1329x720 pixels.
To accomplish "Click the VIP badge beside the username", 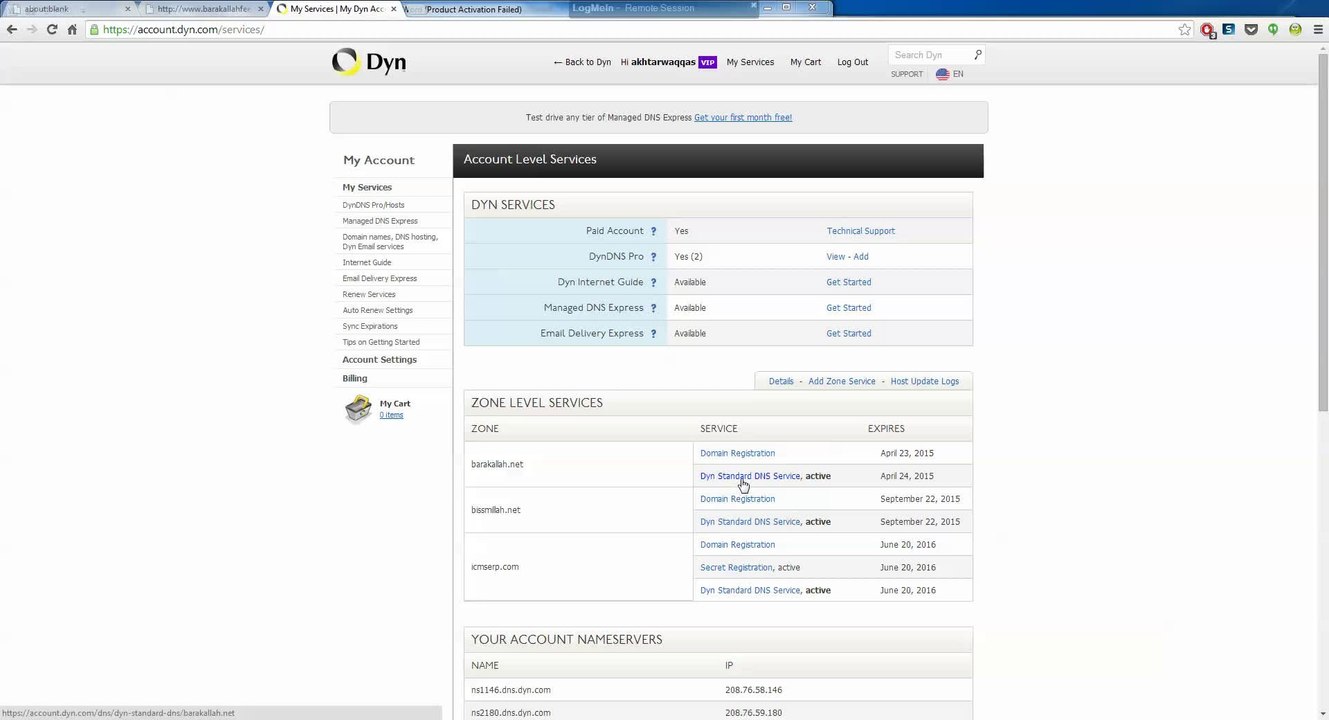I will point(708,62).
